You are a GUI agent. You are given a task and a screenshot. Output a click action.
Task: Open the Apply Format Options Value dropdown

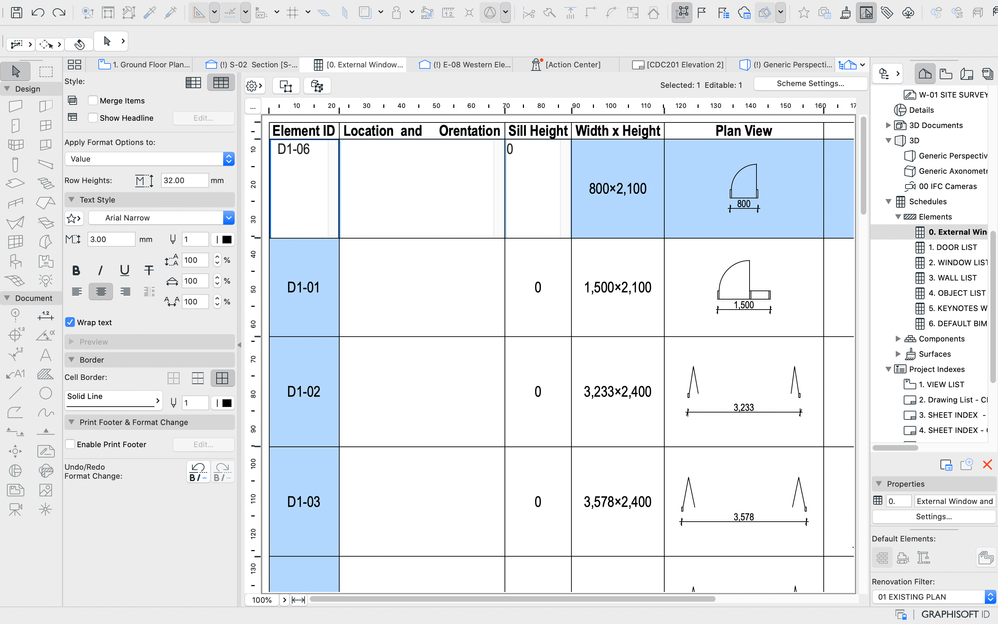coord(149,159)
